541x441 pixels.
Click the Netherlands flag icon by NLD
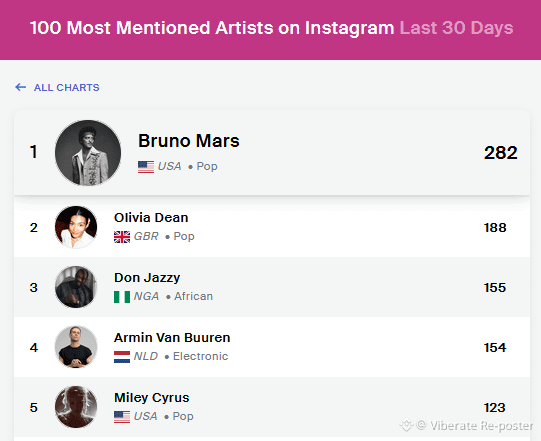[x=122, y=357]
